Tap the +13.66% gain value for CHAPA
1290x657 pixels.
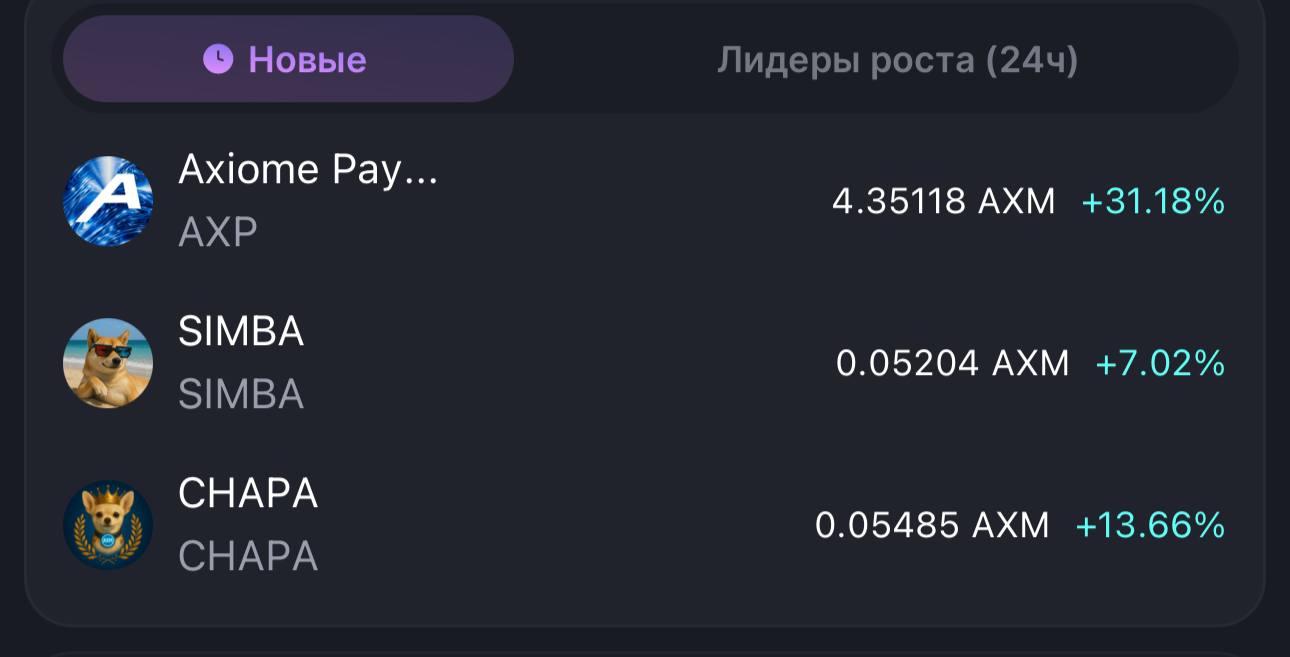pyautogui.click(x=1150, y=525)
